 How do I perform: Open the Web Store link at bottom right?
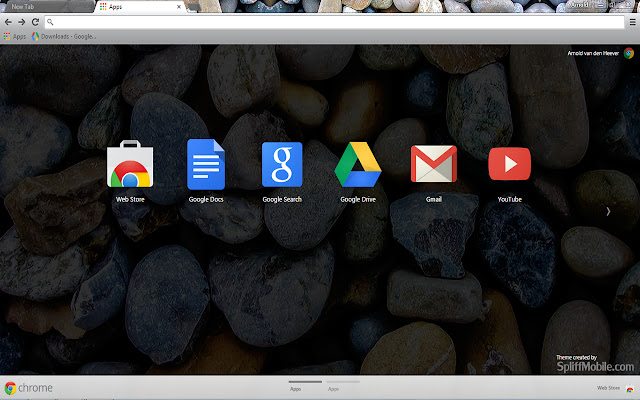pos(608,388)
